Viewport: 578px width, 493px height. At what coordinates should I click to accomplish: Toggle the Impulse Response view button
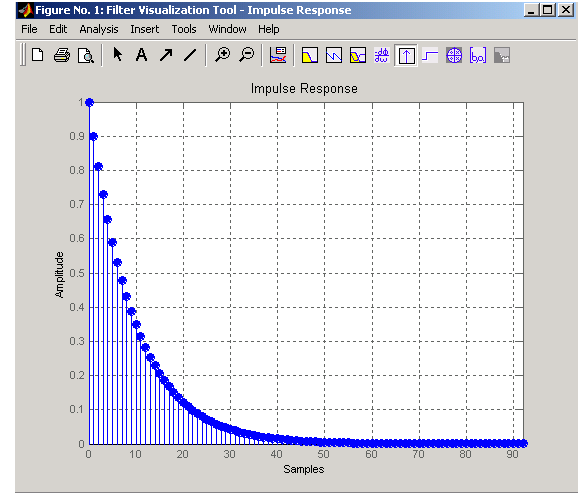(x=406, y=56)
